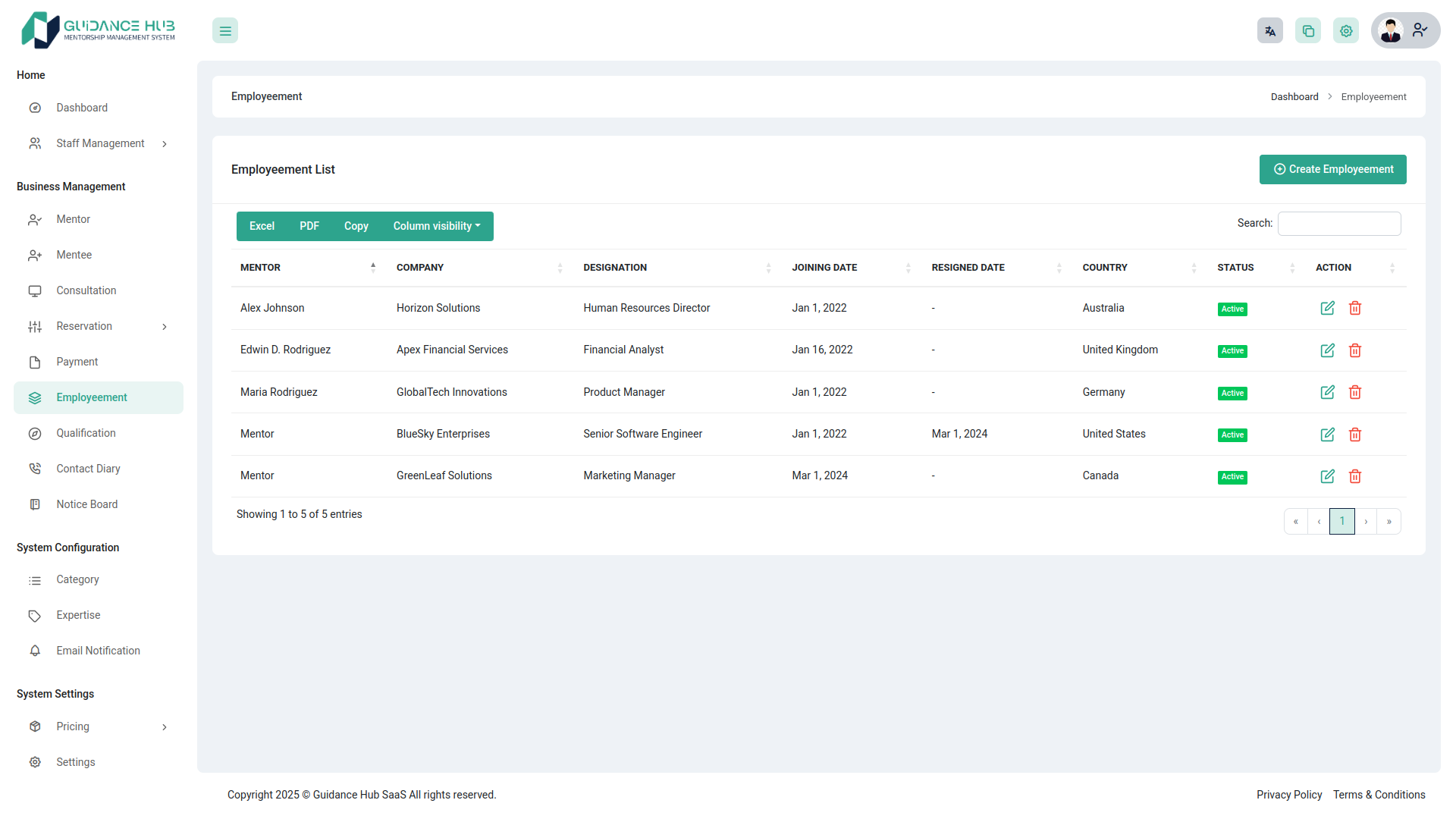
Task: Open the language translation icon in the header
Action: point(1270,30)
